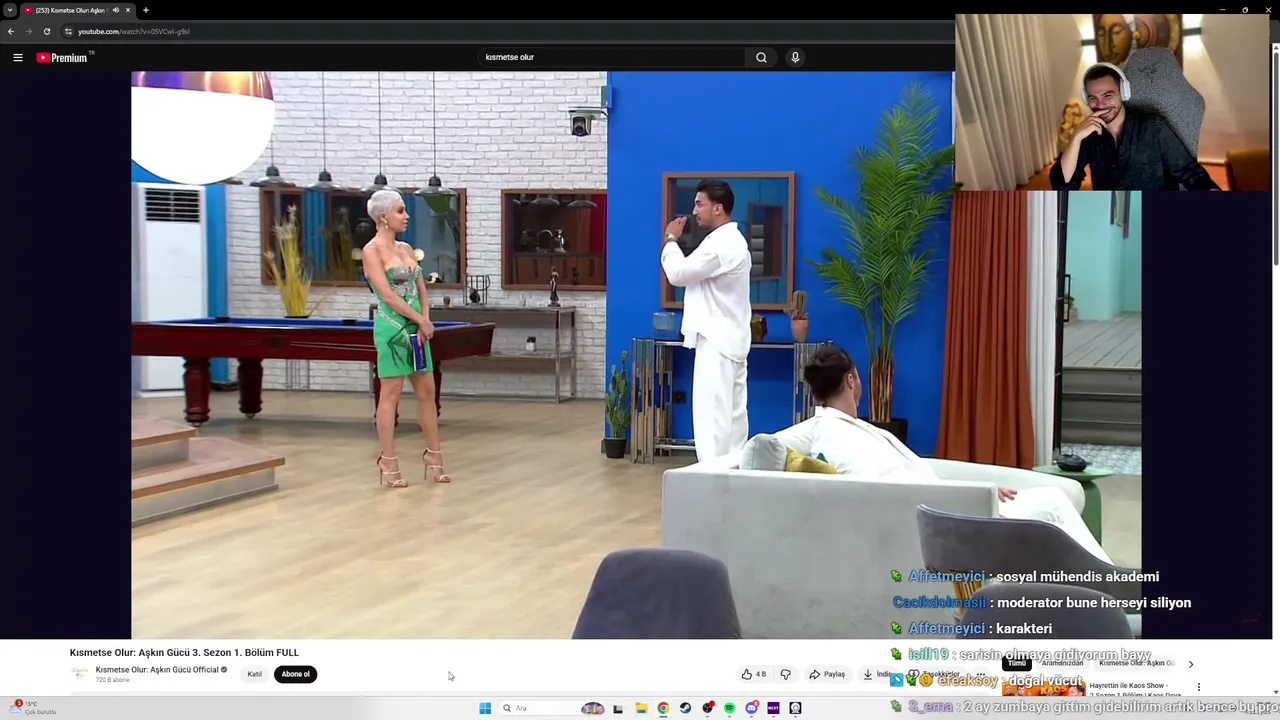Focus the search box containing 'kısmetse olur'
The width and height of the screenshot is (1280, 720).
pyautogui.click(x=612, y=58)
